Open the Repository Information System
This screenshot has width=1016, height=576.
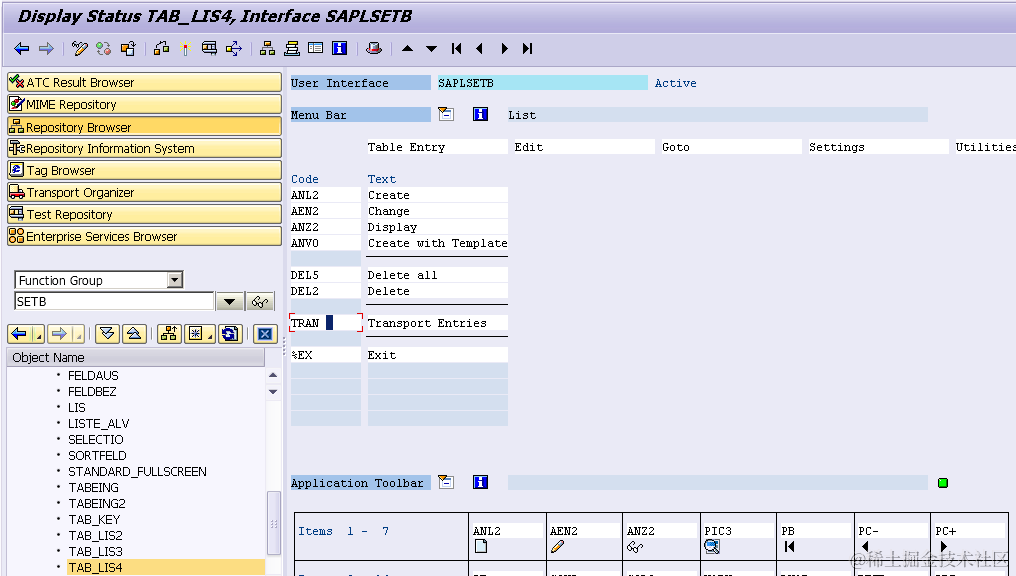point(144,148)
